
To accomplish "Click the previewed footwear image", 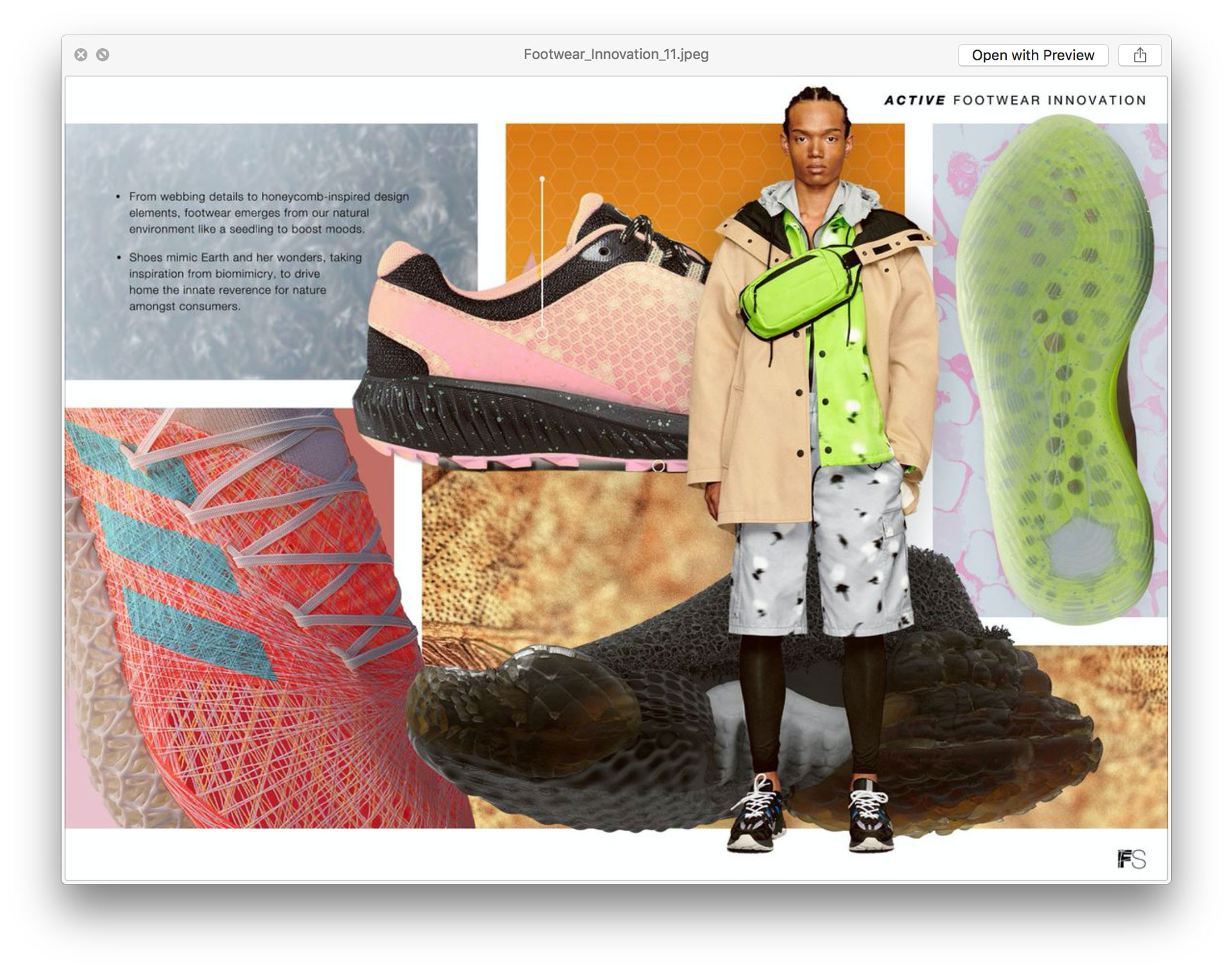I will 616,478.
